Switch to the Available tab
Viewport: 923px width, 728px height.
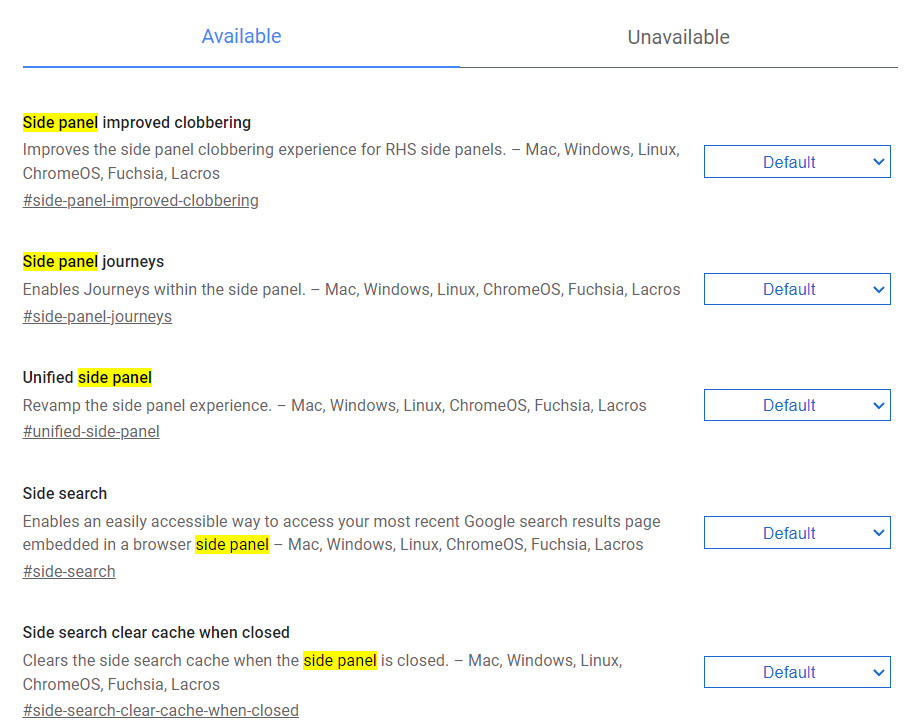241,36
